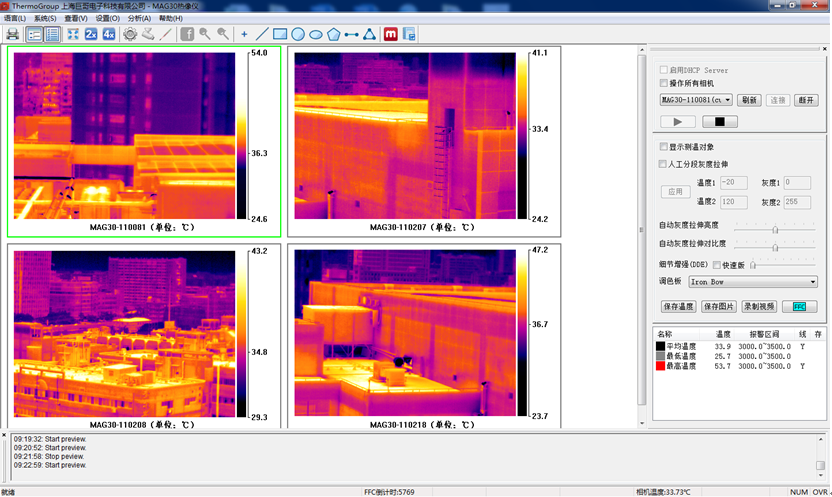Select the first list layout view icon
This screenshot has height=497, width=832.
pyautogui.click(x=34, y=34)
